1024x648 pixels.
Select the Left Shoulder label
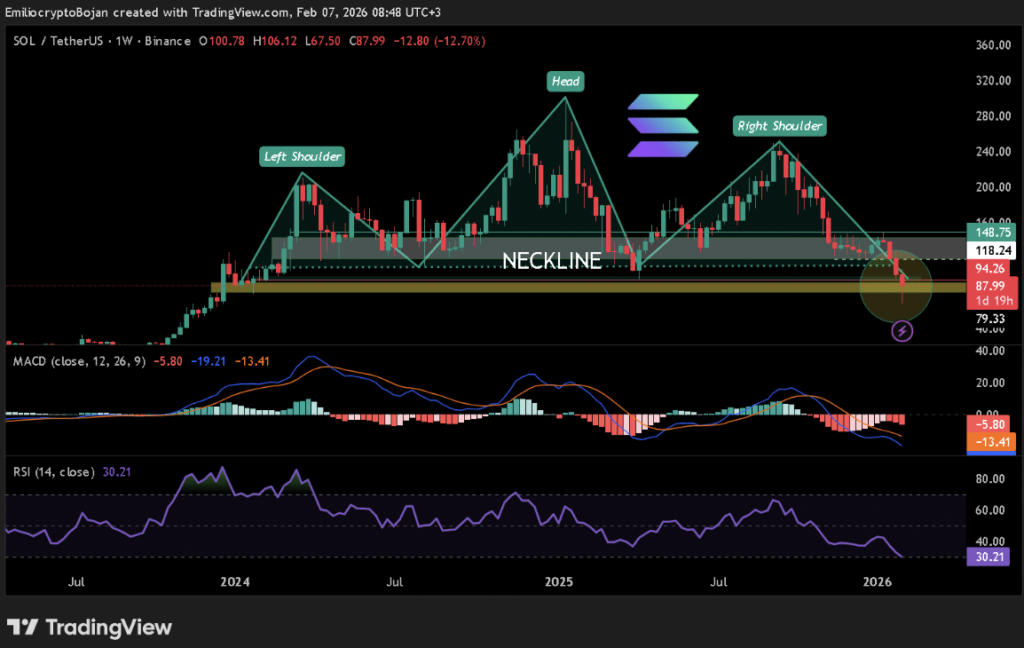click(x=302, y=156)
